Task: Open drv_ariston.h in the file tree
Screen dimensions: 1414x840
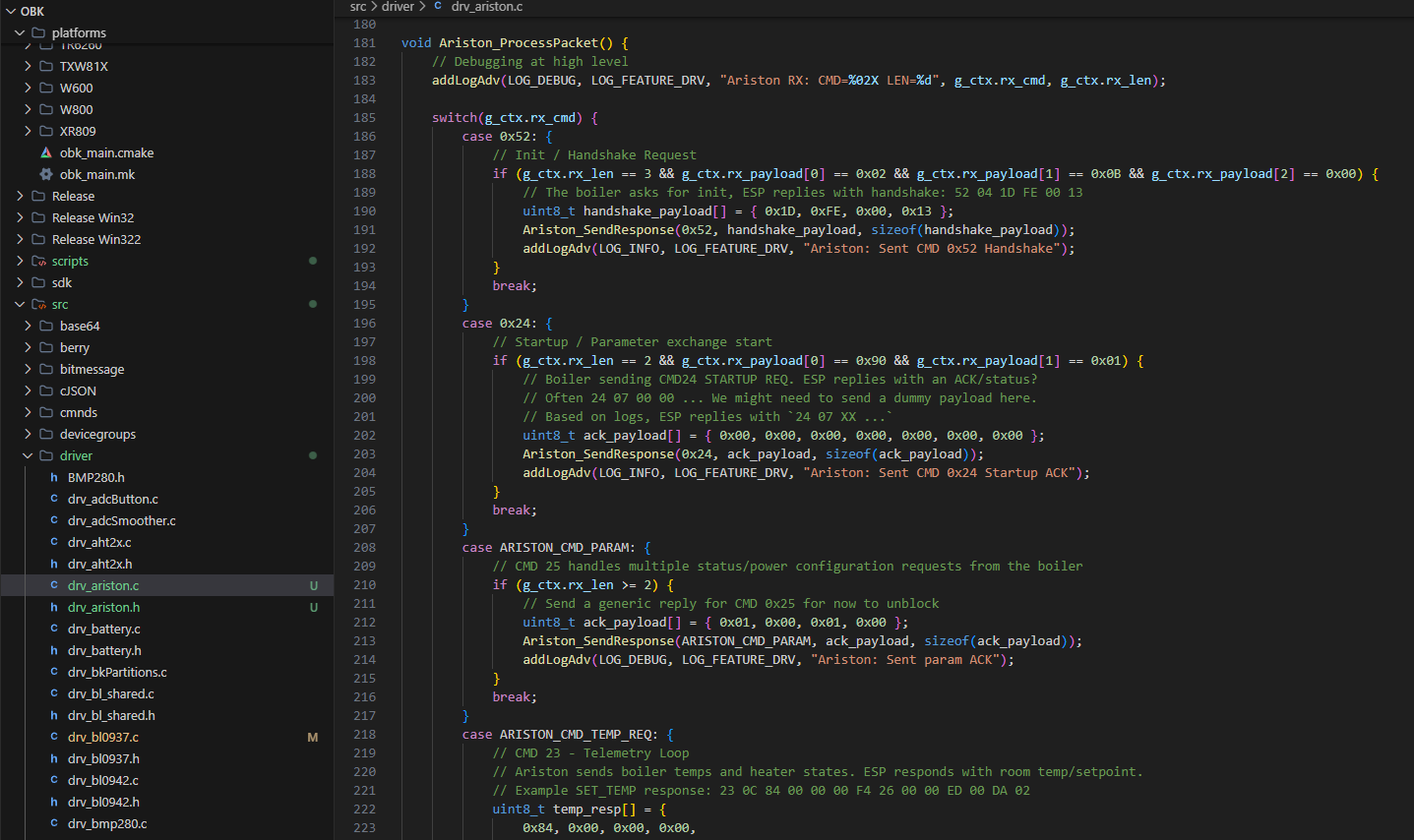Action: 103,608
